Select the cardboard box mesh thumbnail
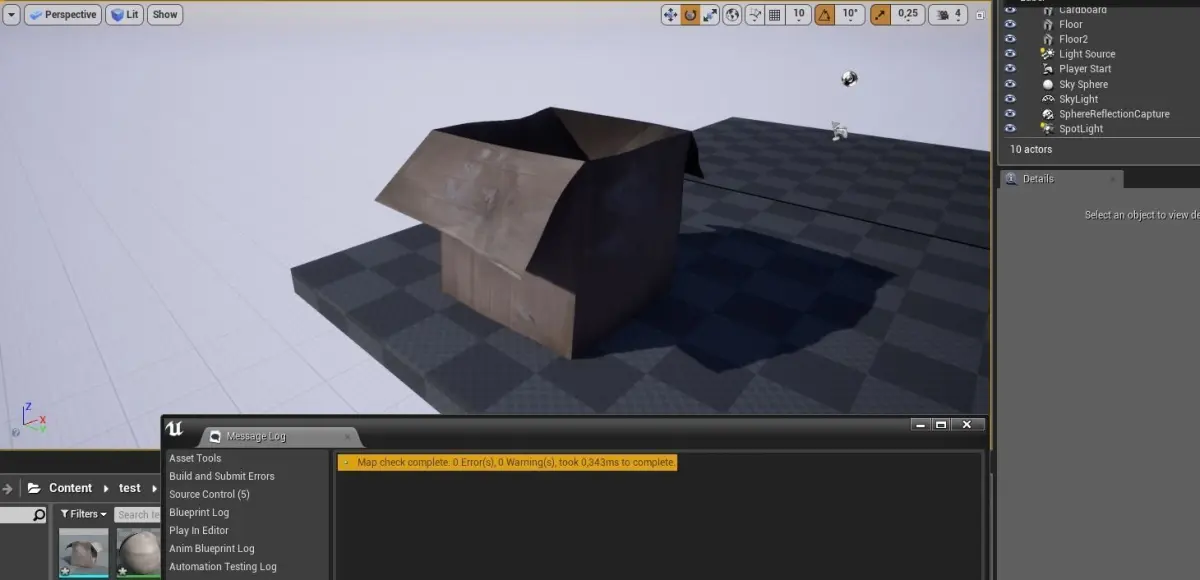 coord(84,553)
